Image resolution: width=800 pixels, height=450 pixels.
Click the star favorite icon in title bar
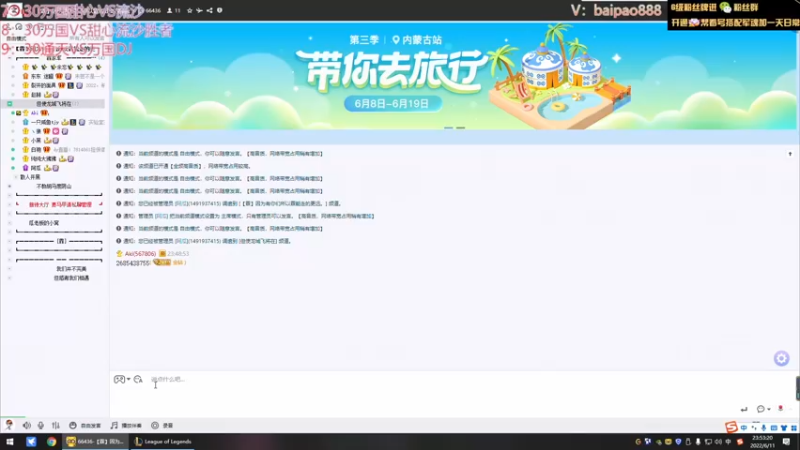pos(190,10)
